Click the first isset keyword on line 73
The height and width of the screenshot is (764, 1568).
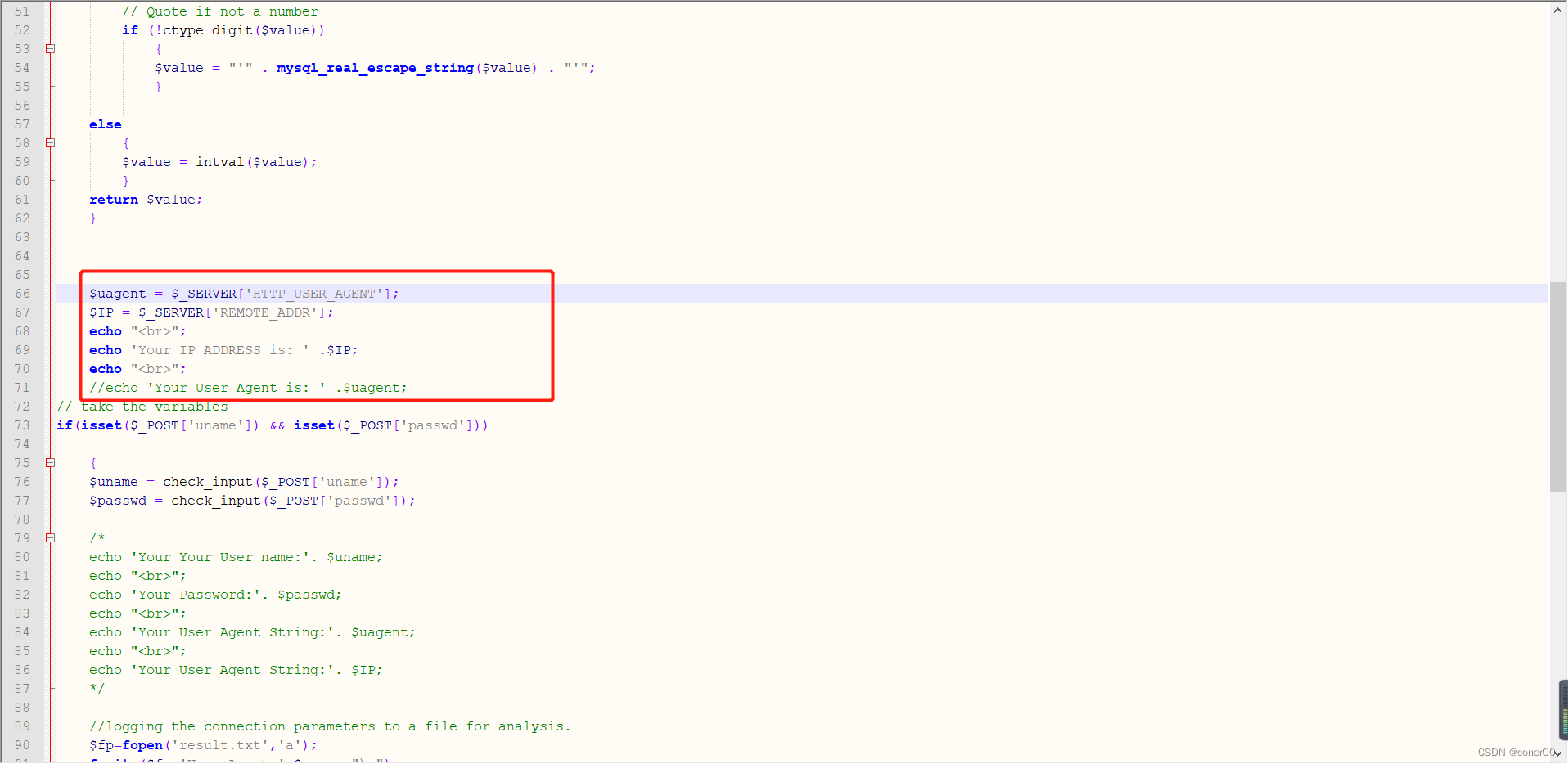101,425
